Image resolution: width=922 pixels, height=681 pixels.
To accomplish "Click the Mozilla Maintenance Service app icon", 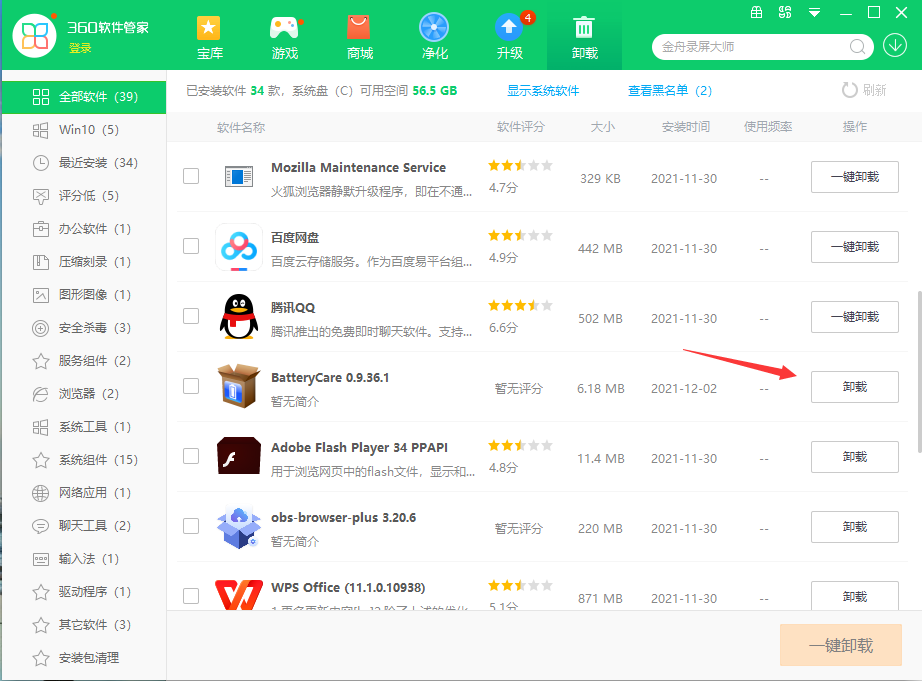I will pyautogui.click(x=239, y=176).
